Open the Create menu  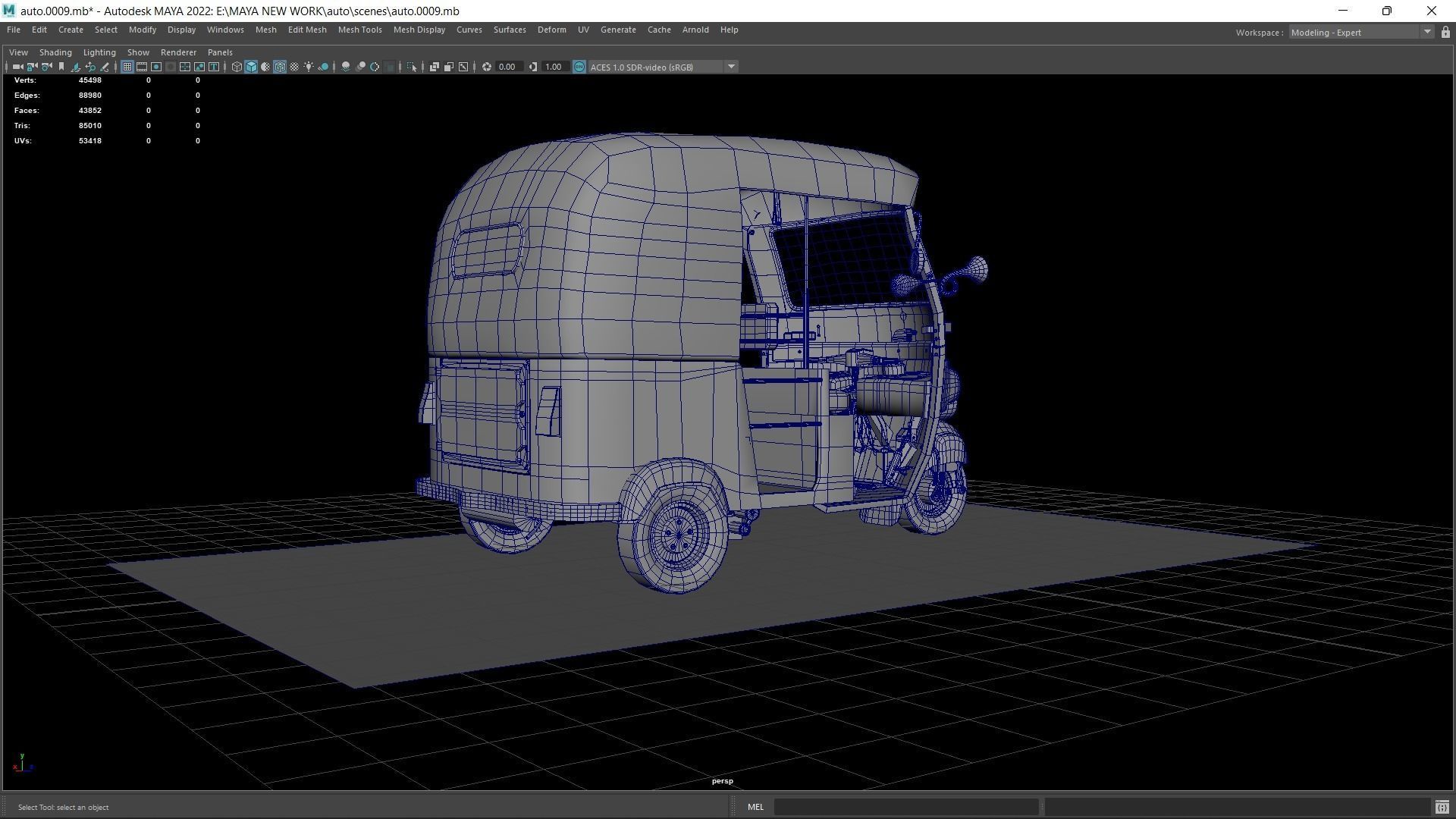point(71,30)
